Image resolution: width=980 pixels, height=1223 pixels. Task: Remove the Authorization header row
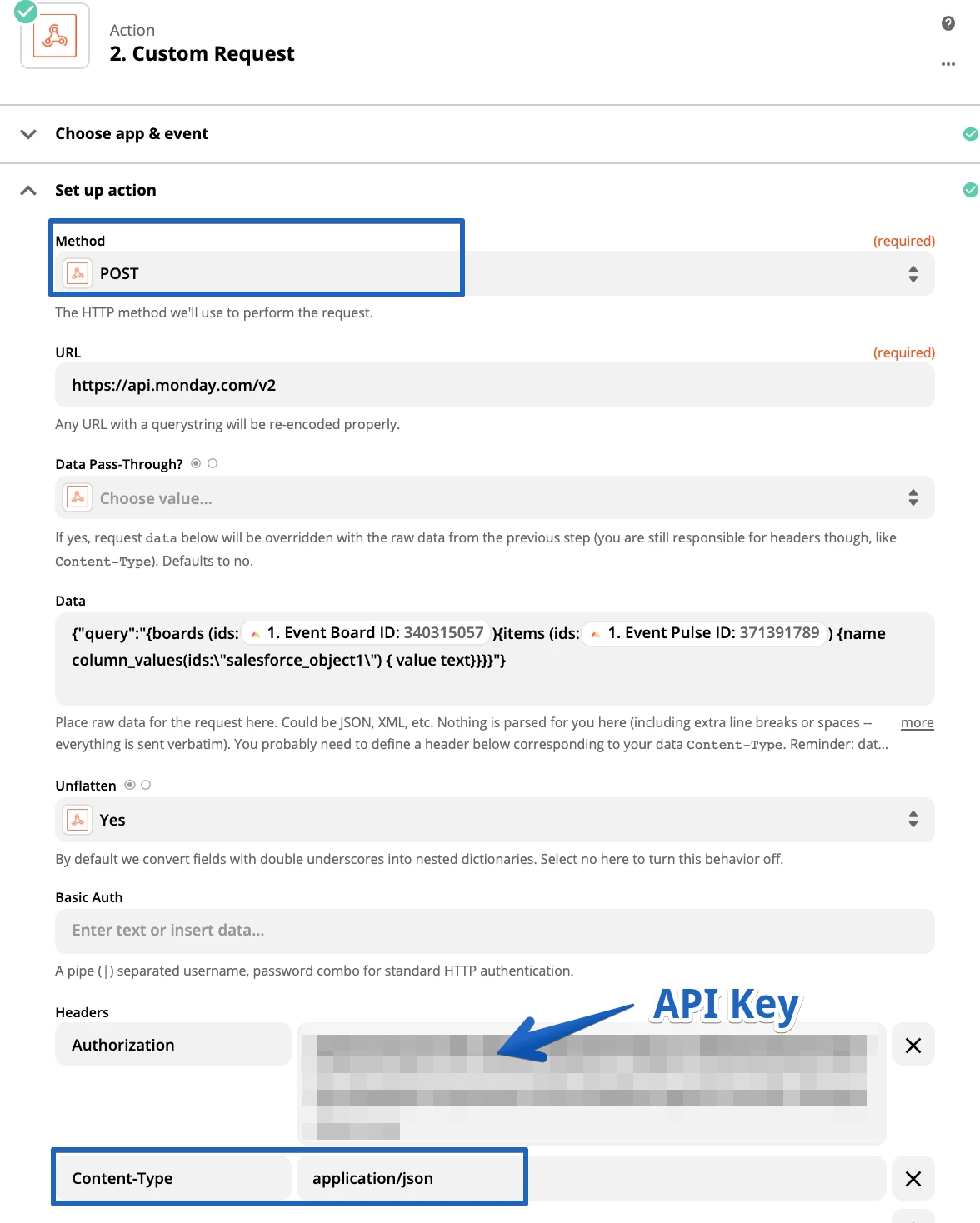(912, 1046)
